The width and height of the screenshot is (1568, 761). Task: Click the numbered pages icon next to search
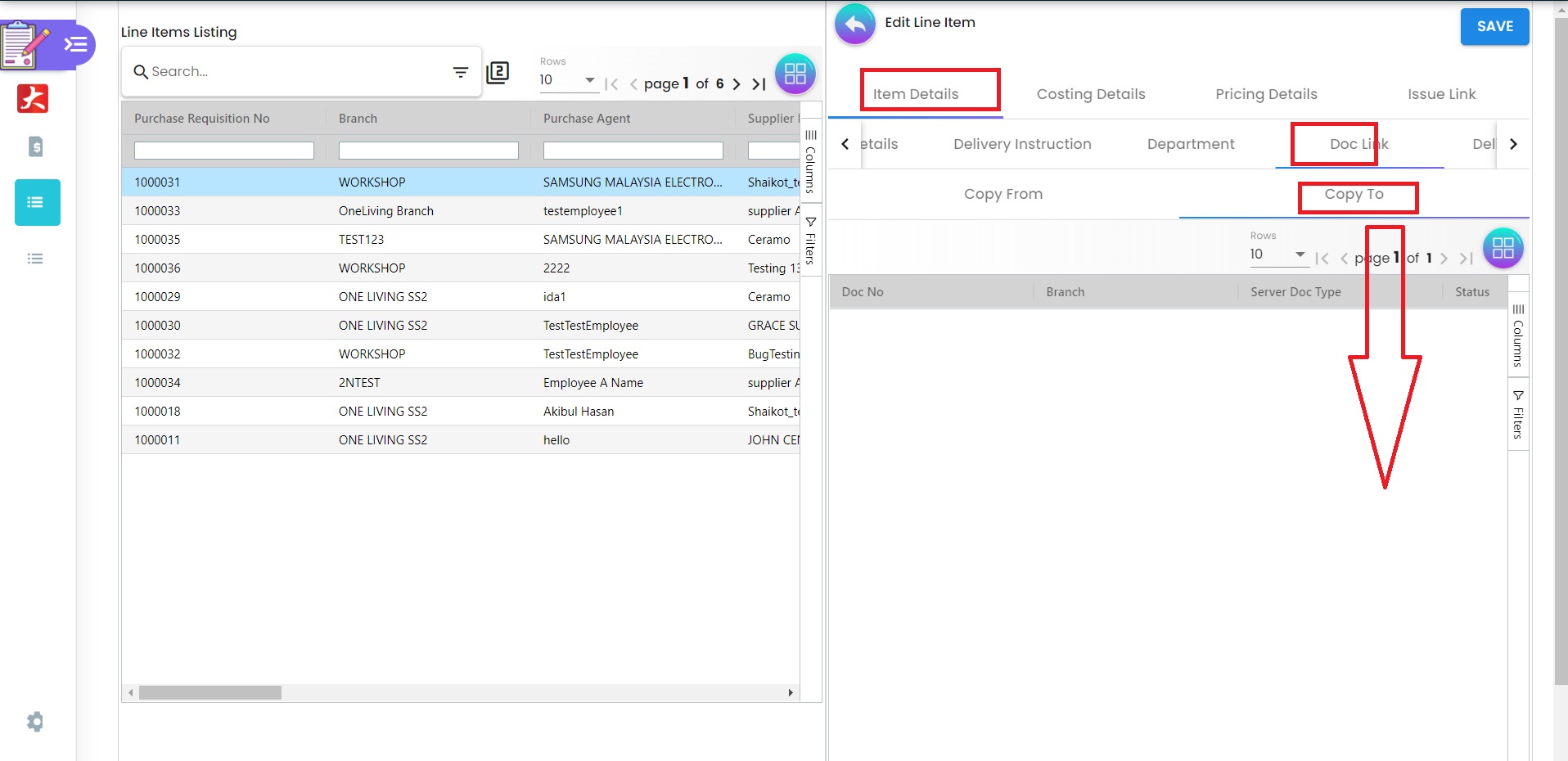[498, 73]
